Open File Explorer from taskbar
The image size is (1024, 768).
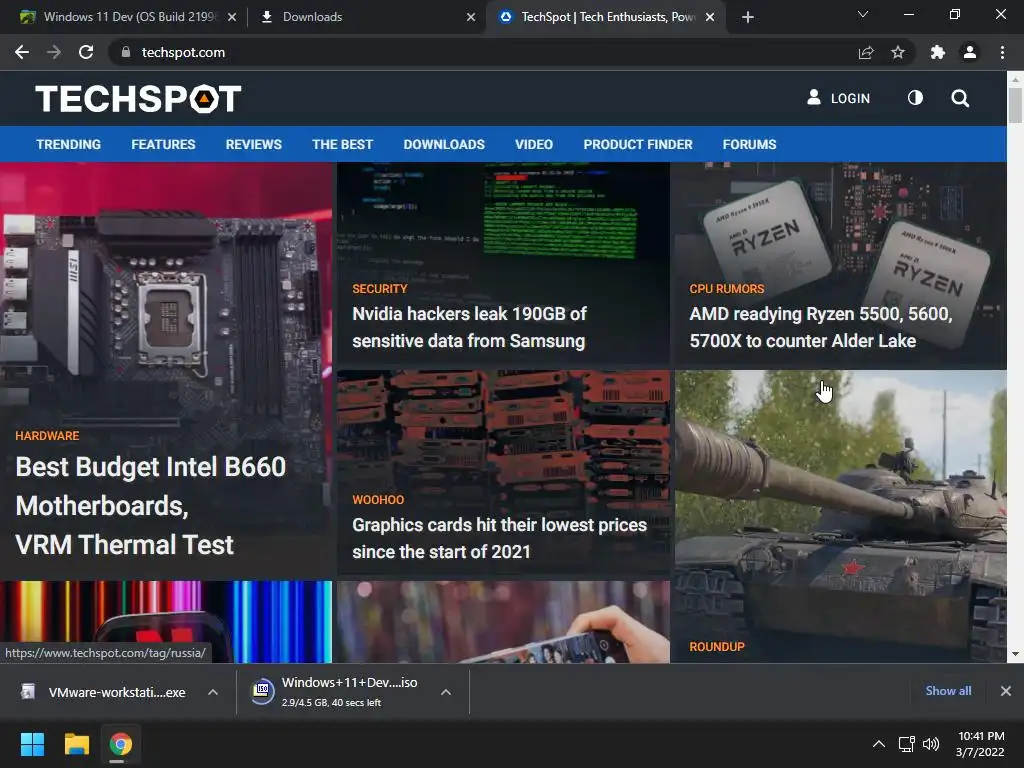pos(76,744)
